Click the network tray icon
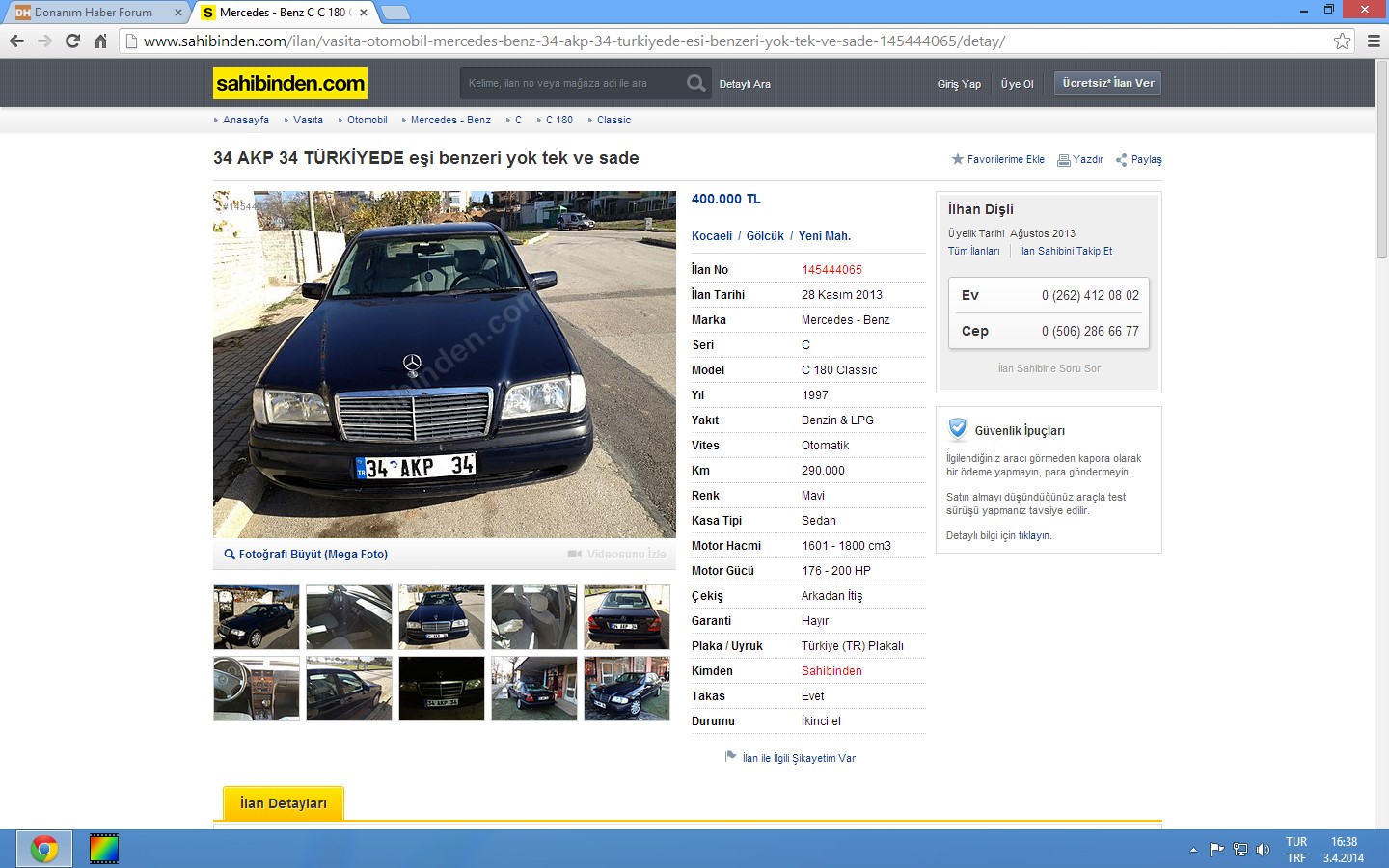 click(1240, 850)
